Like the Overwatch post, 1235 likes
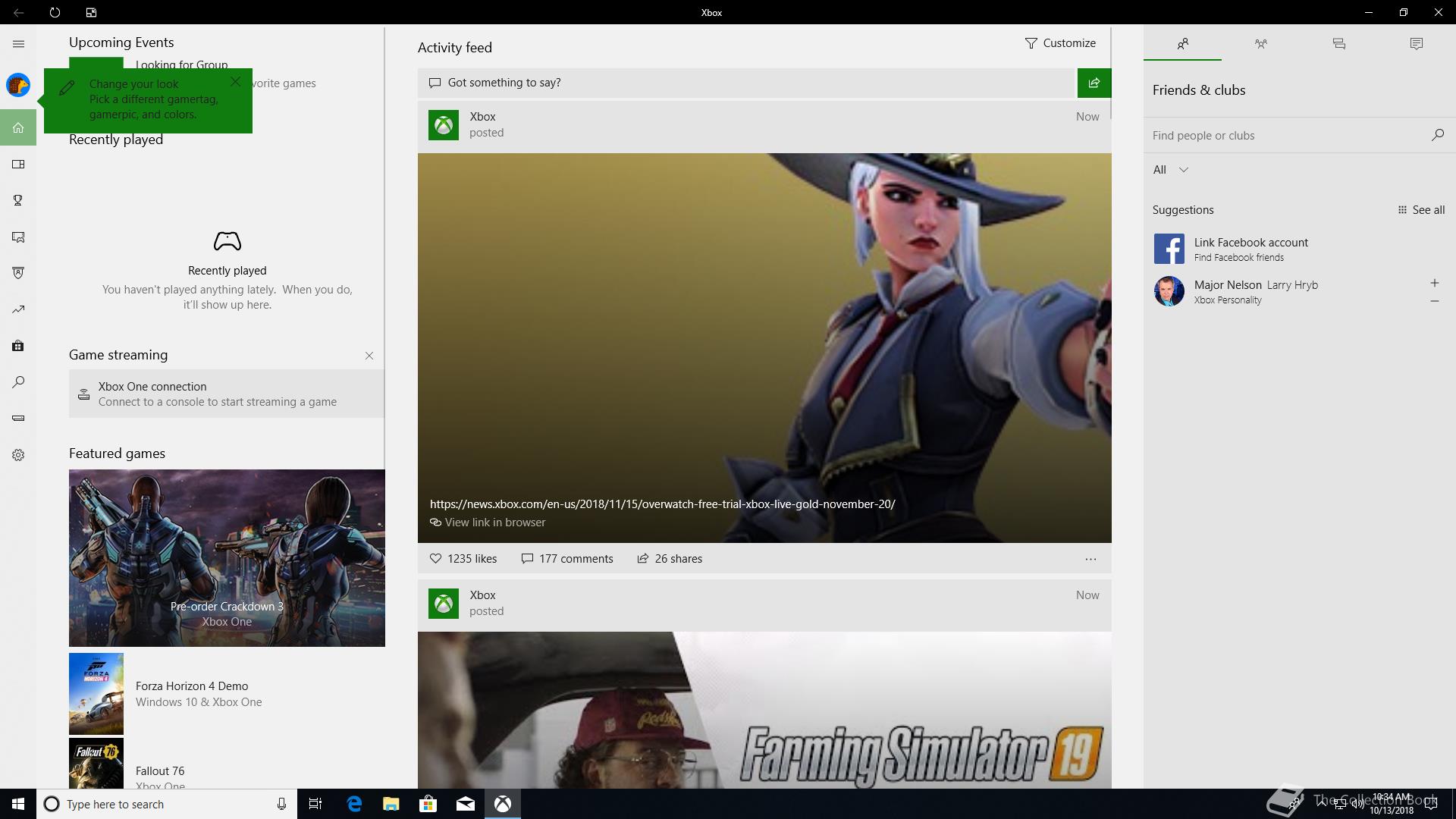 [x=463, y=559]
